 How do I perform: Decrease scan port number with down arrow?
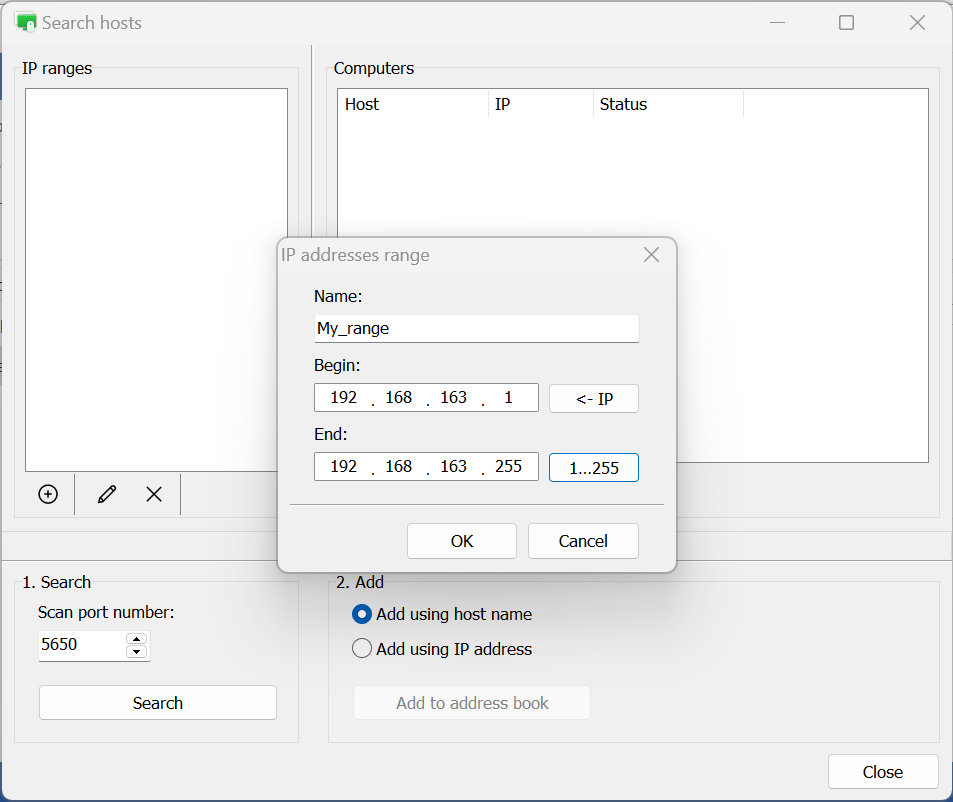pyautogui.click(x=137, y=652)
